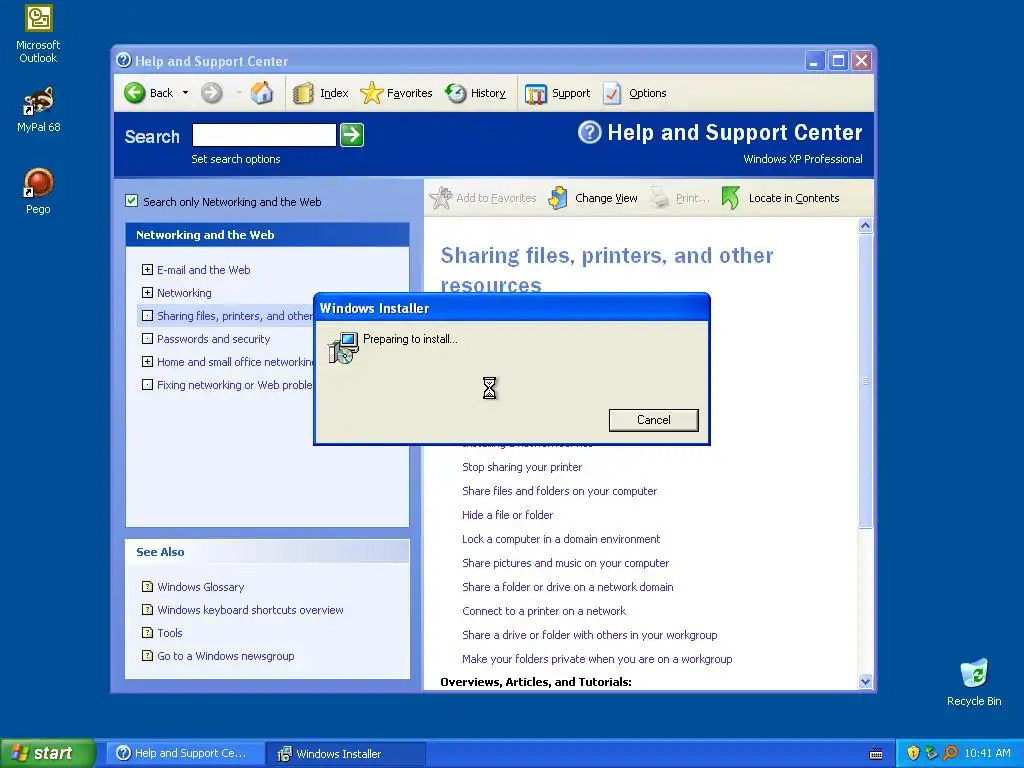Open Connect to a printer on a network
The height and width of the screenshot is (768, 1024).
point(544,611)
